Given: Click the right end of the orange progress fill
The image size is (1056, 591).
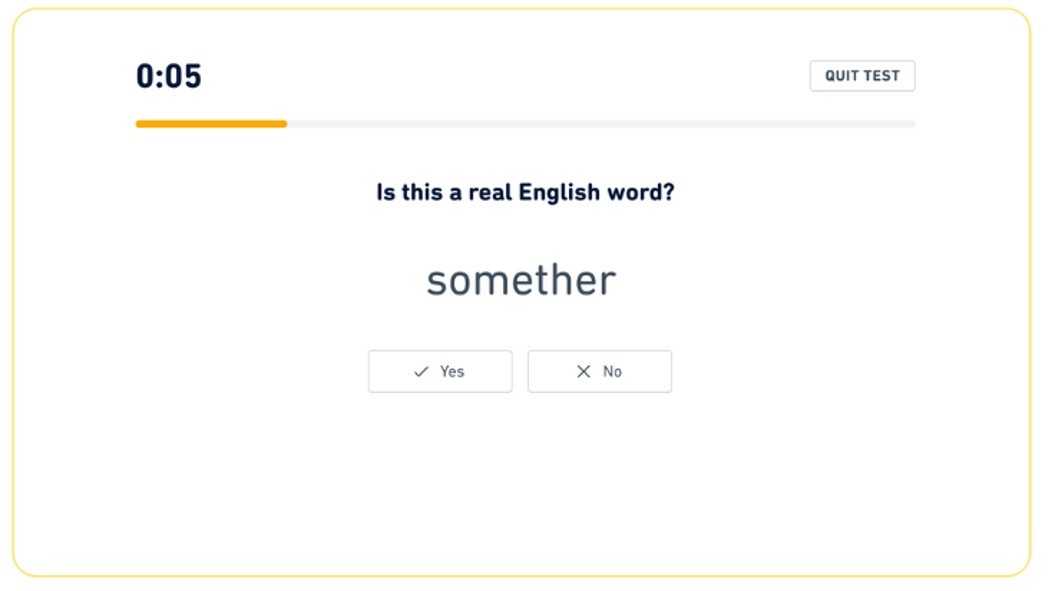Looking at the screenshot, I should [x=284, y=124].
